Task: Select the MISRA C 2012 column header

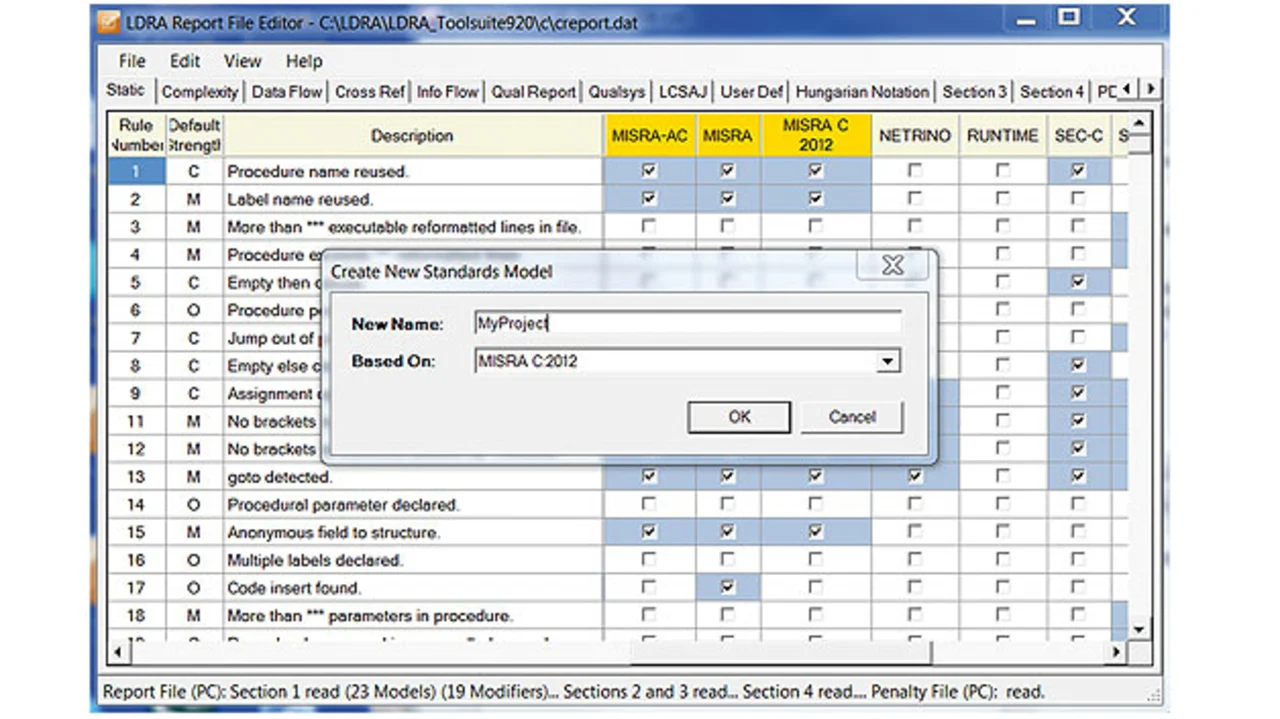Action: [x=815, y=135]
